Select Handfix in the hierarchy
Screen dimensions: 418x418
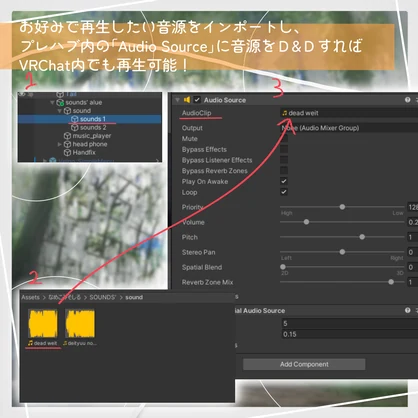pos(84,152)
